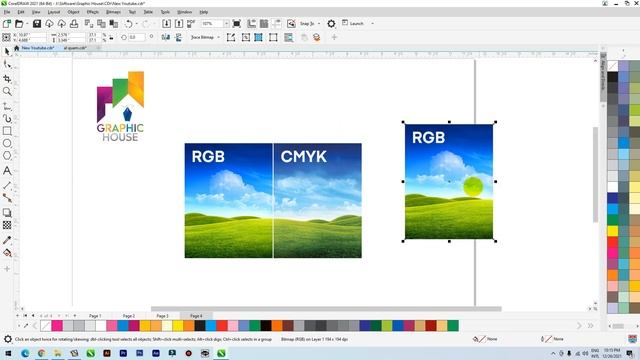The width and height of the screenshot is (640, 360).
Task: Click the horizontal scrollbar
Action: pyautogui.click(x=326, y=309)
